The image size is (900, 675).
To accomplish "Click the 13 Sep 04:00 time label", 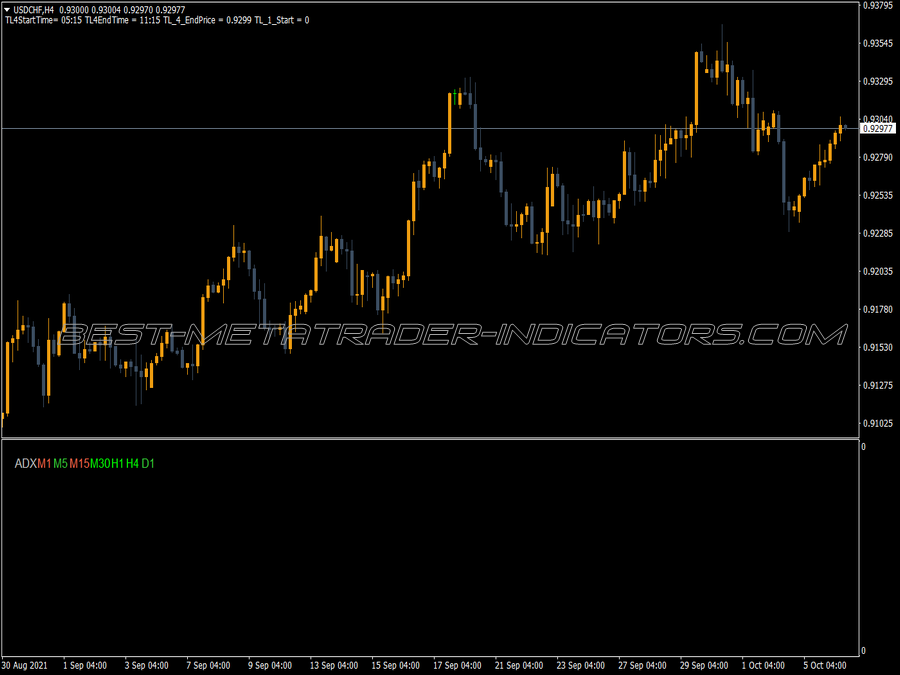I will click(x=334, y=666).
